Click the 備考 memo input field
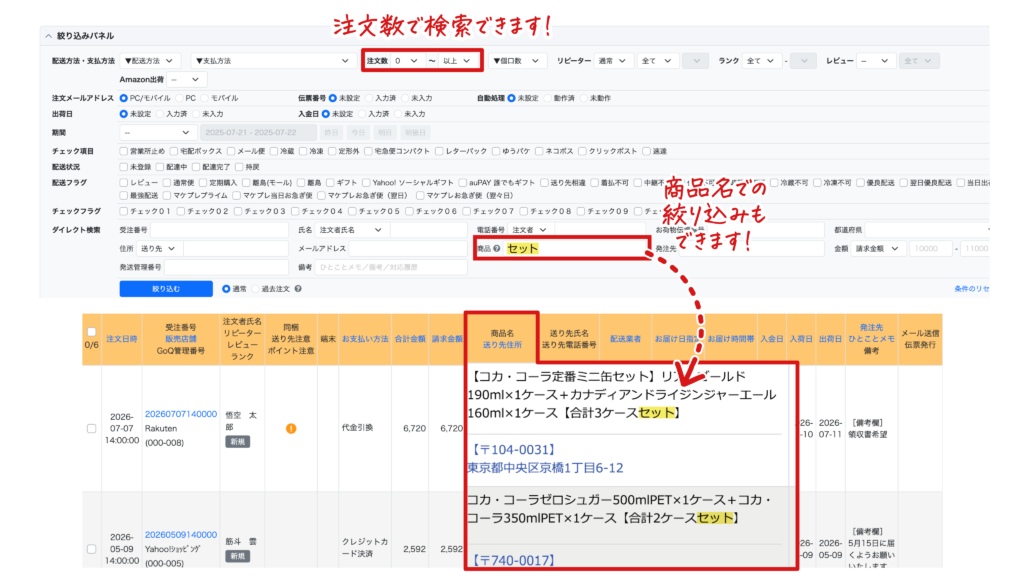The width and height of the screenshot is (1024, 583). 391,267
